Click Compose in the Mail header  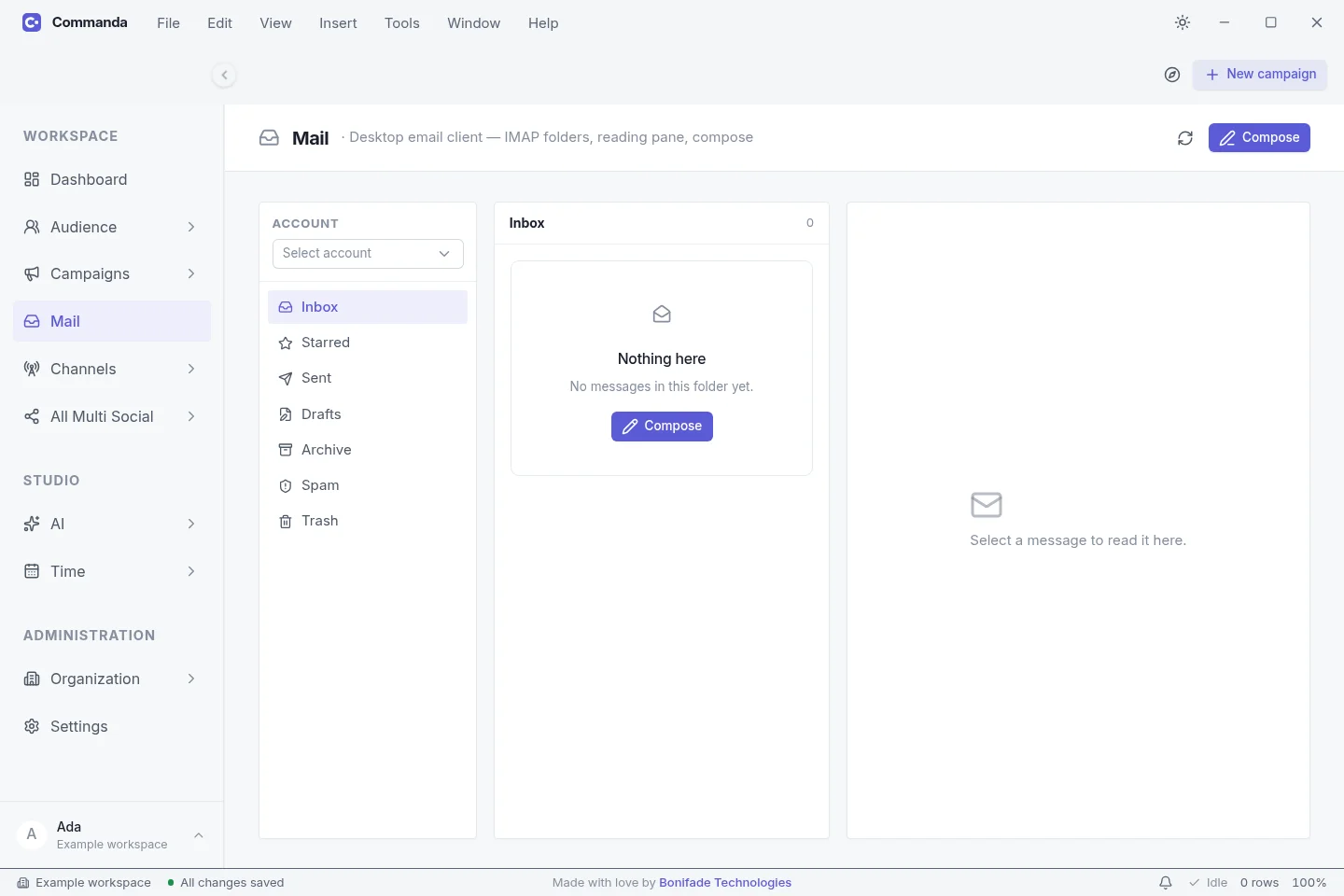tap(1259, 138)
